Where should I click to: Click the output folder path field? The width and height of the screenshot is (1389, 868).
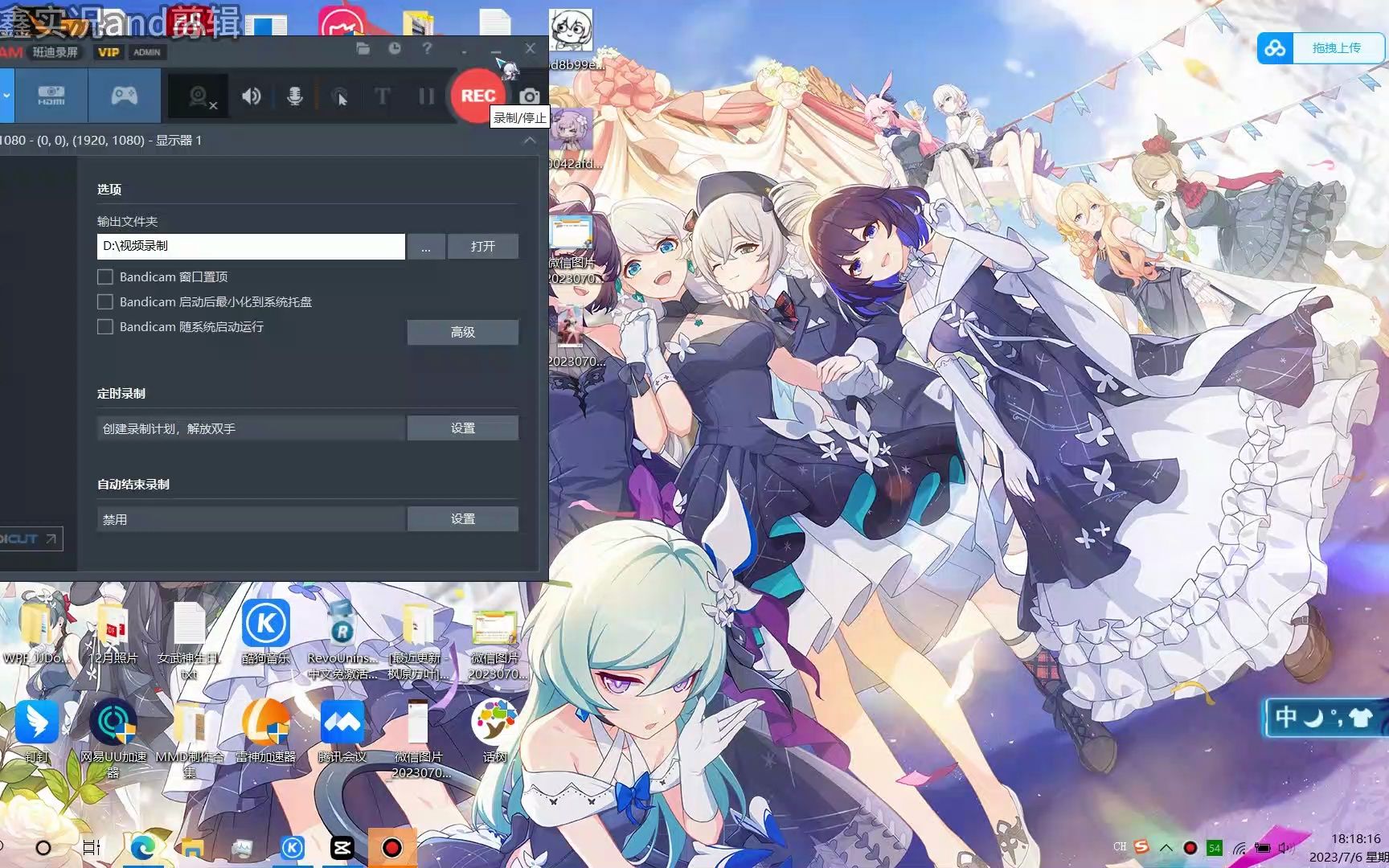tap(251, 246)
